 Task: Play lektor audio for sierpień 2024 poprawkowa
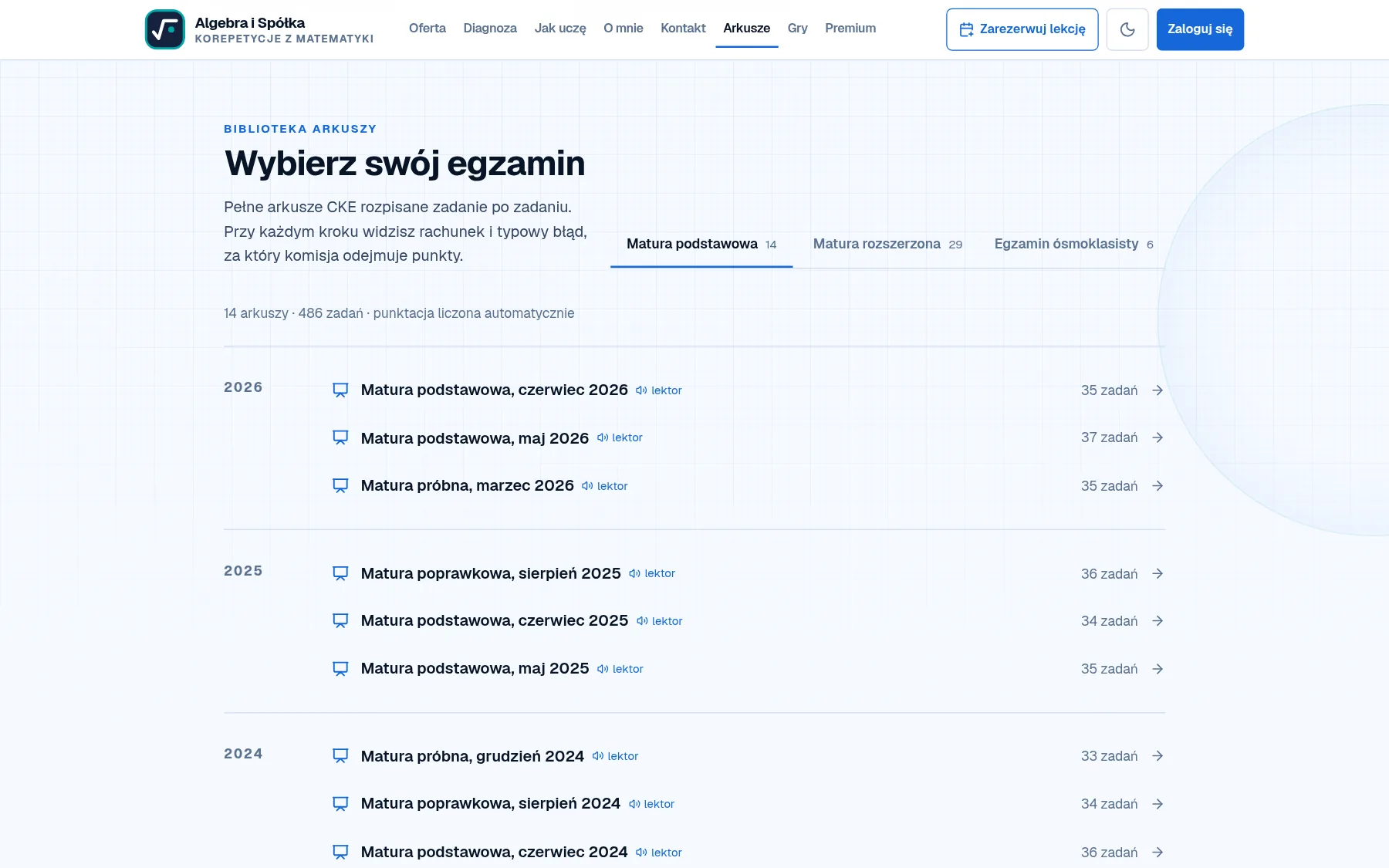[x=651, y=804]
